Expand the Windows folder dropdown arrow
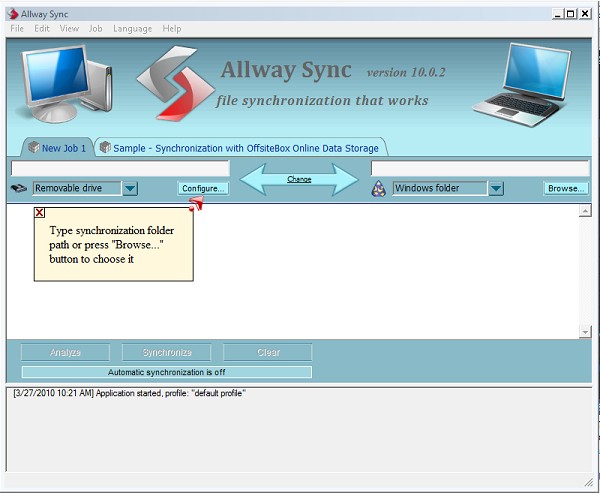This screenshot has width=600, height=493. (496, 188)
